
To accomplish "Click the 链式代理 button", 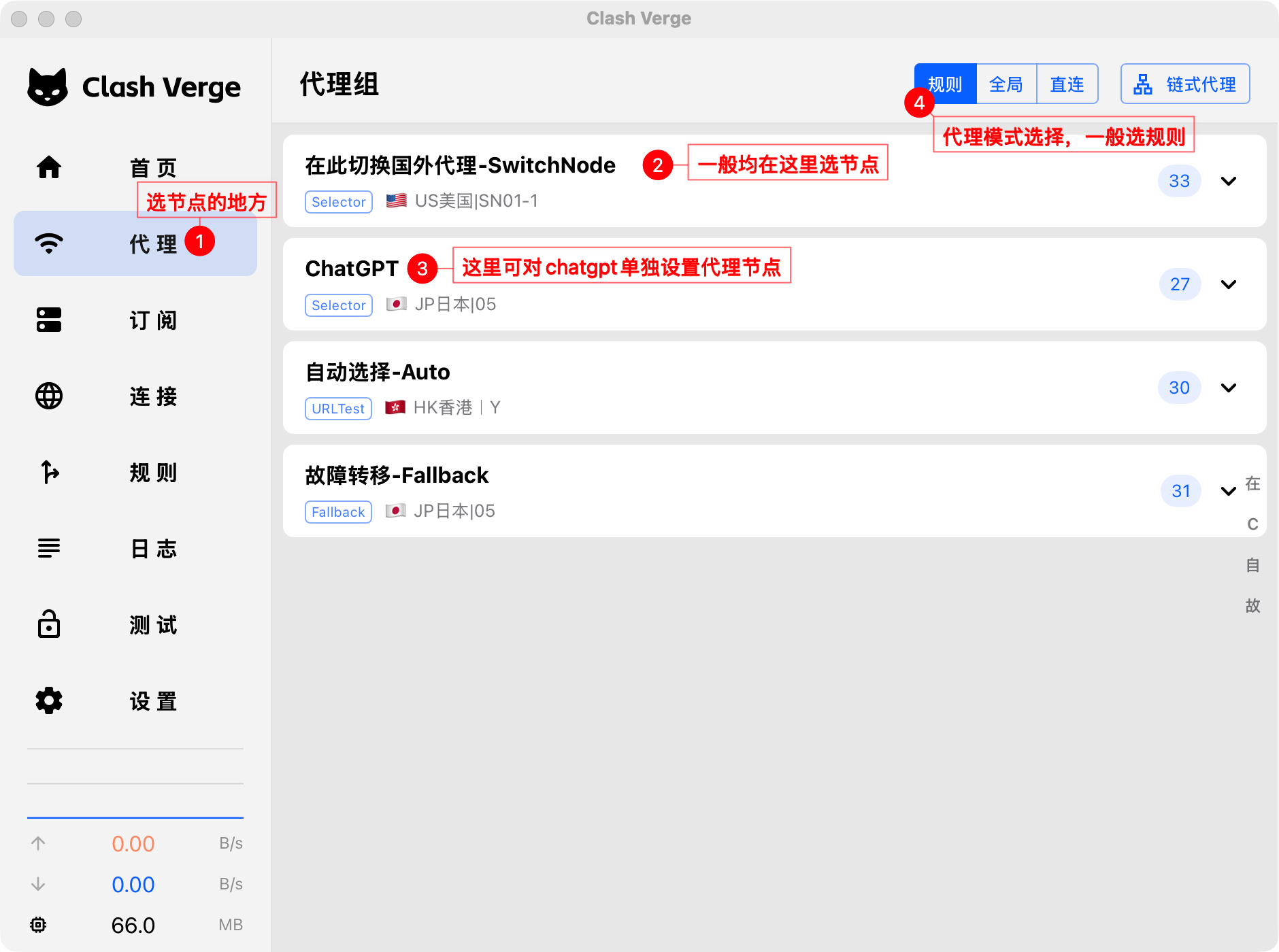I will point(1185,84).
